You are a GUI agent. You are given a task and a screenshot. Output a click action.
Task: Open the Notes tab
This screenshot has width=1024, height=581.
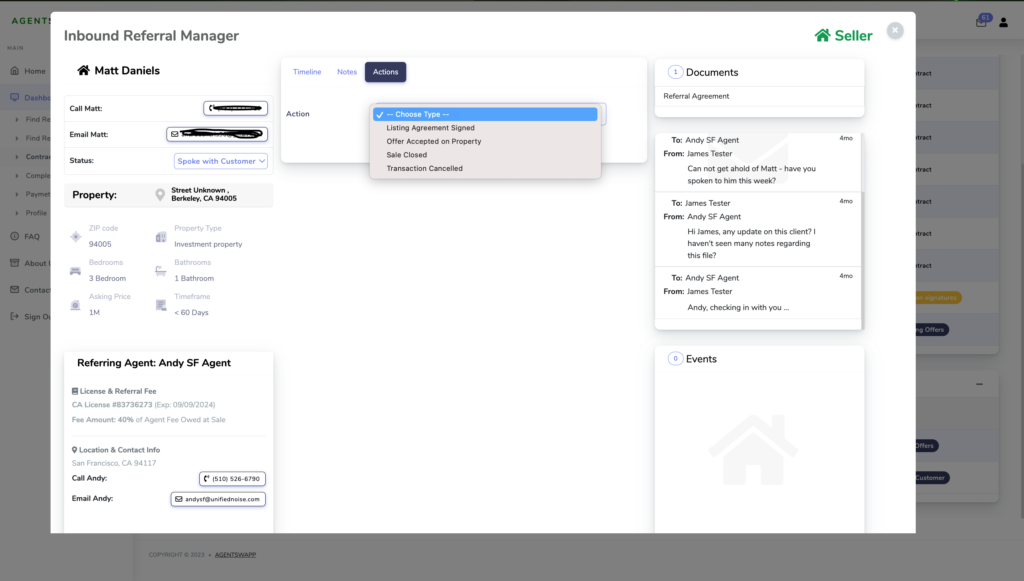347,72
